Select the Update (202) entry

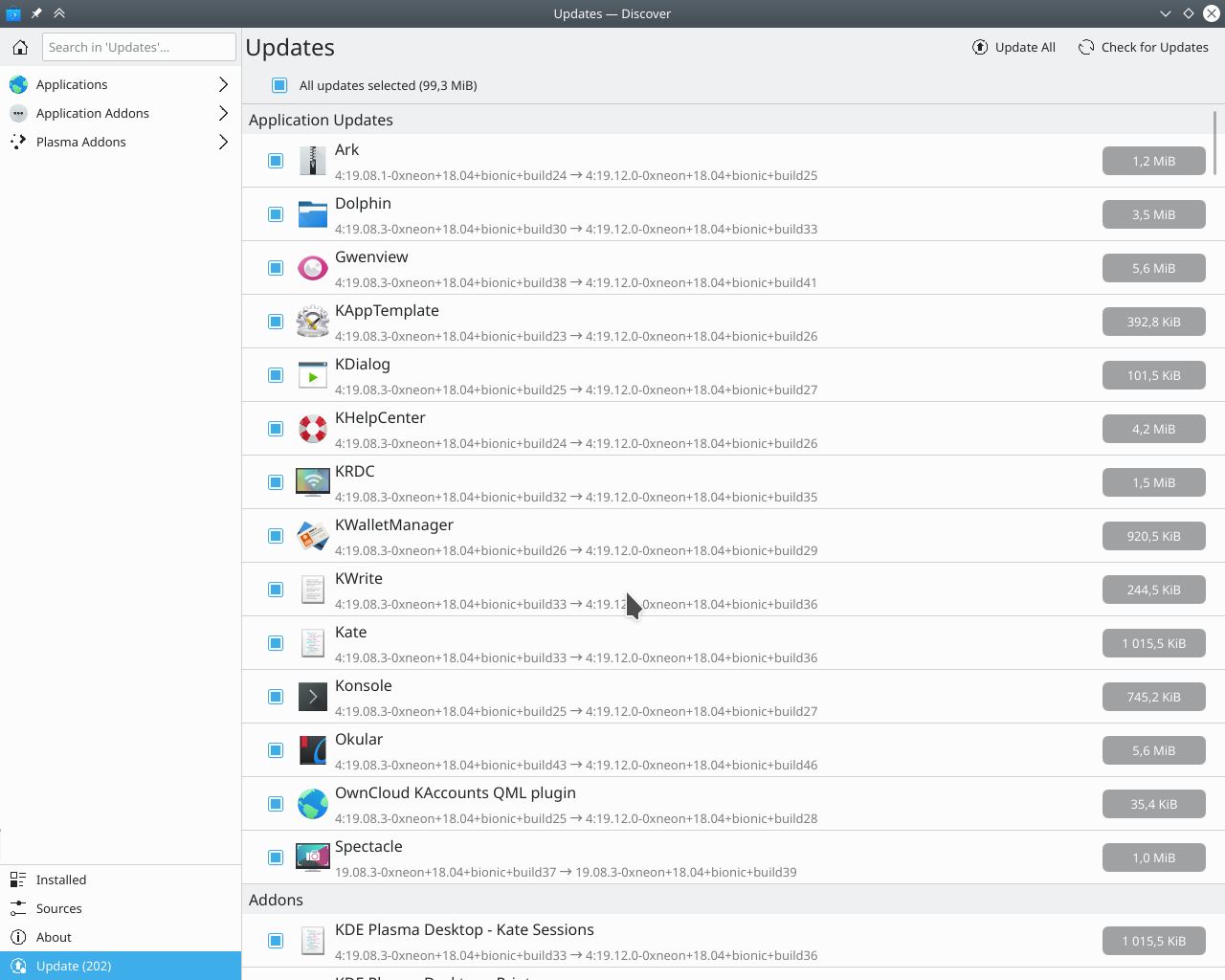(x=121, y=966)
